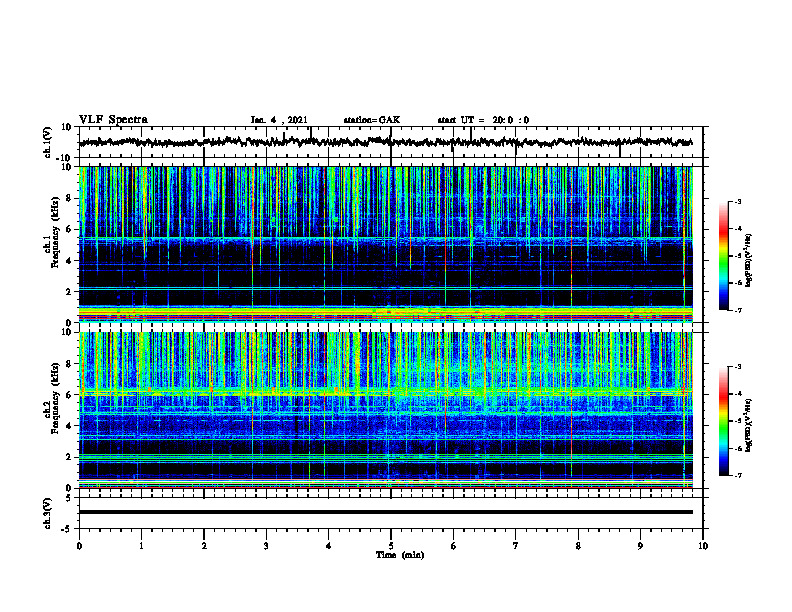Click the ch.2 "Frequency (kHz)" axis title

(56, 397)
